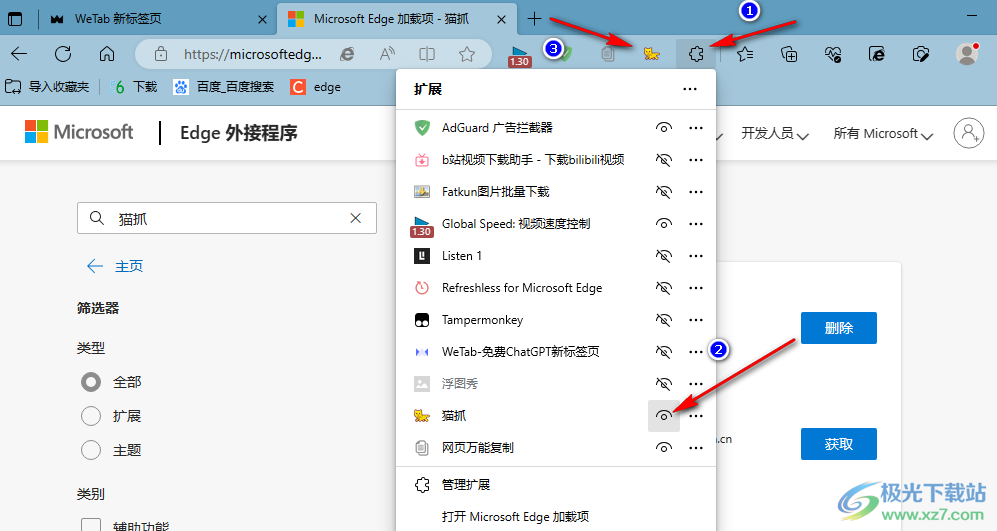Open more actions for 猫抓

[696, 416]
